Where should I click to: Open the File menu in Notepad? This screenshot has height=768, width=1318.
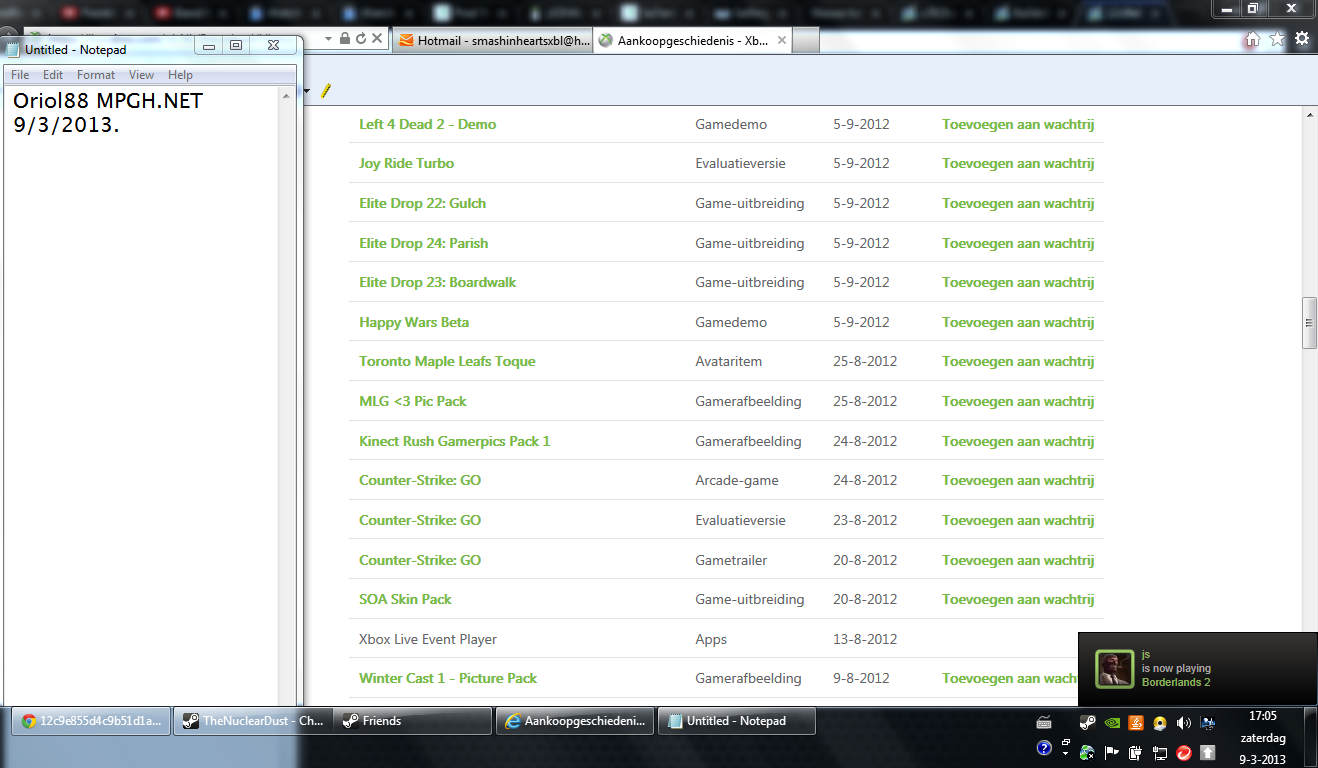[x=20, y=75]
